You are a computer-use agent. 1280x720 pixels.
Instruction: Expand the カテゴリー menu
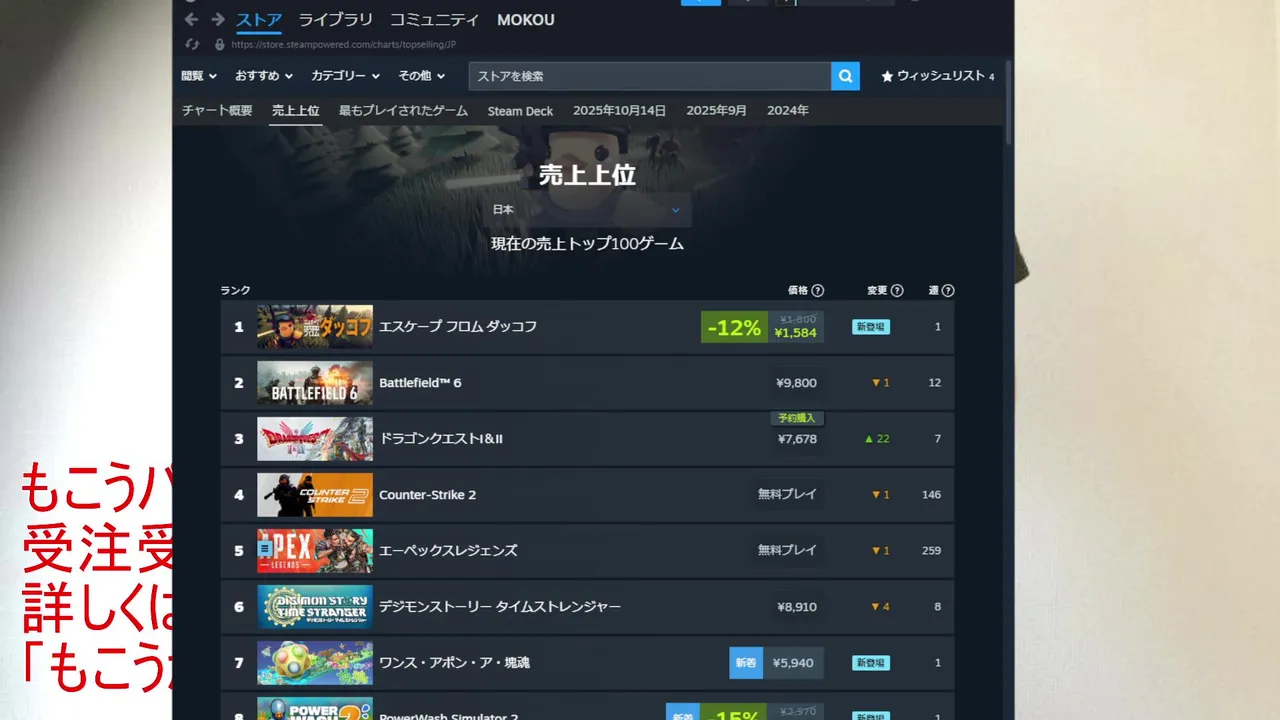(x=345, y=76)
